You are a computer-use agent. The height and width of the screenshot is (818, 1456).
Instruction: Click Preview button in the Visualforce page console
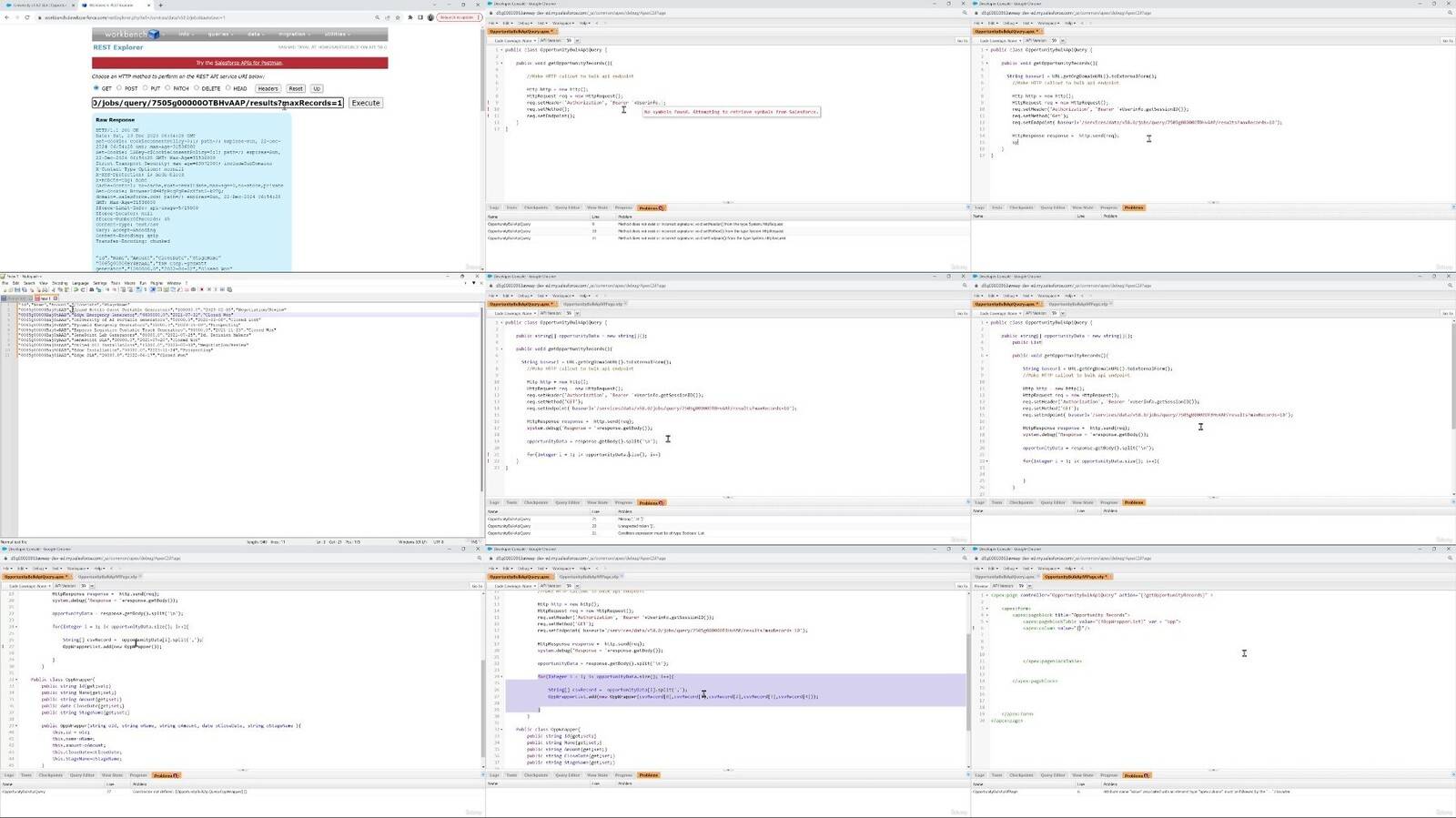[981, 586]
